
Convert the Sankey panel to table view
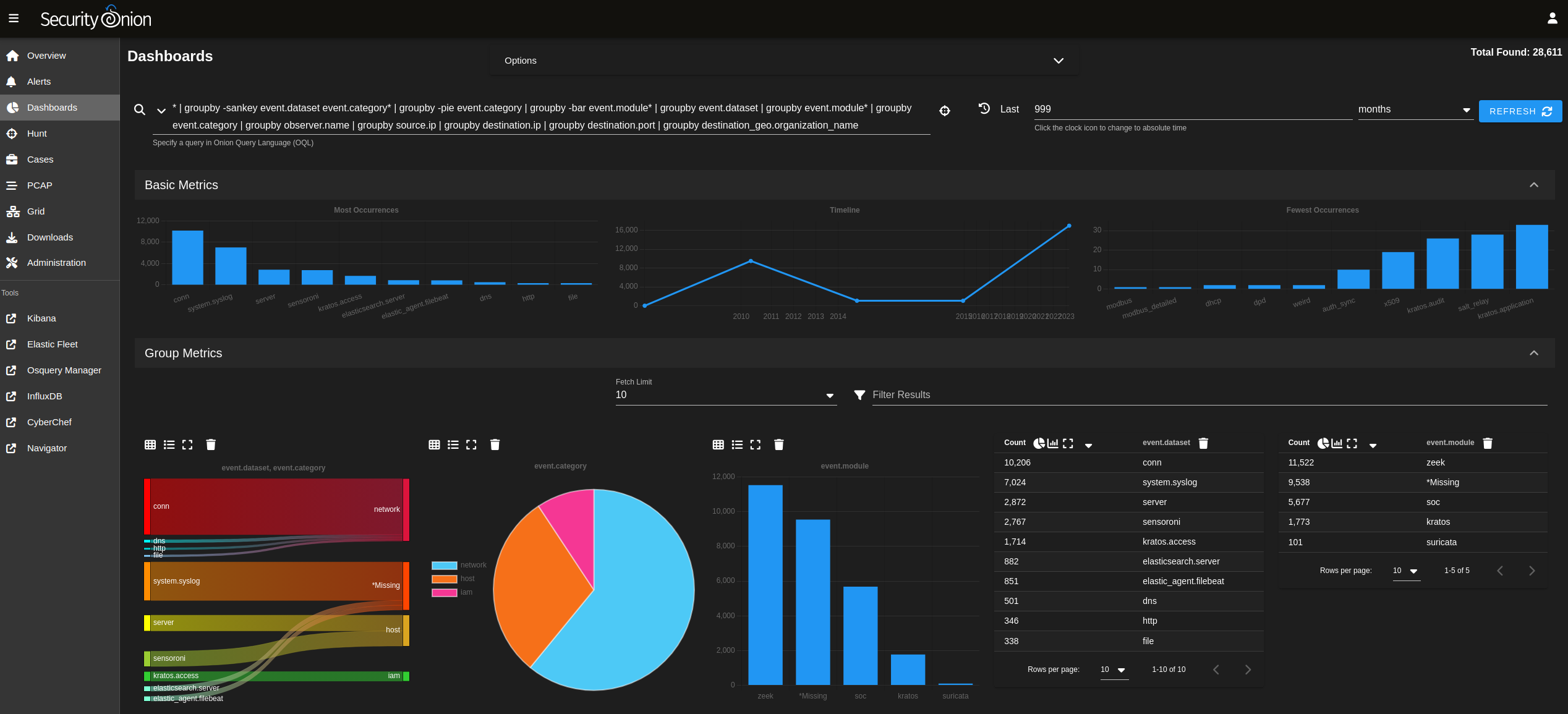150,444
